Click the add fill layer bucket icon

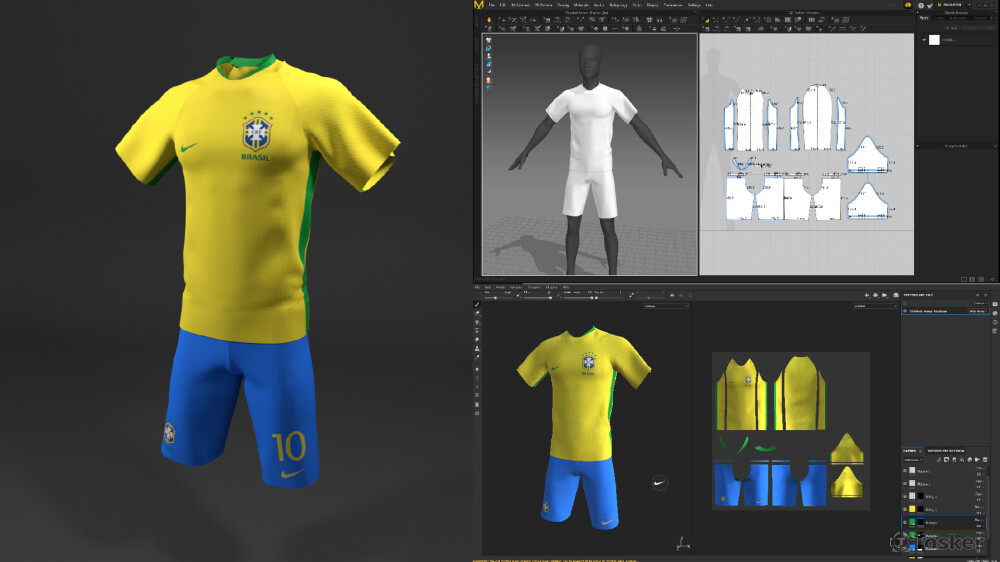coord(960,459)
